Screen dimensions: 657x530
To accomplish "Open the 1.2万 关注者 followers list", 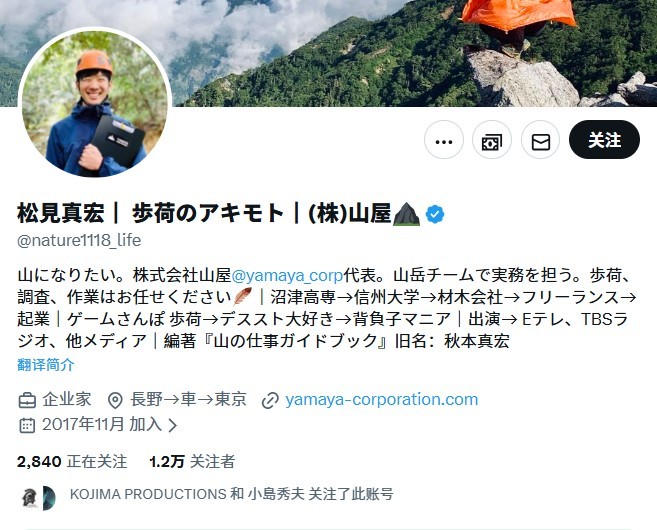I will [x=191, y=461].
